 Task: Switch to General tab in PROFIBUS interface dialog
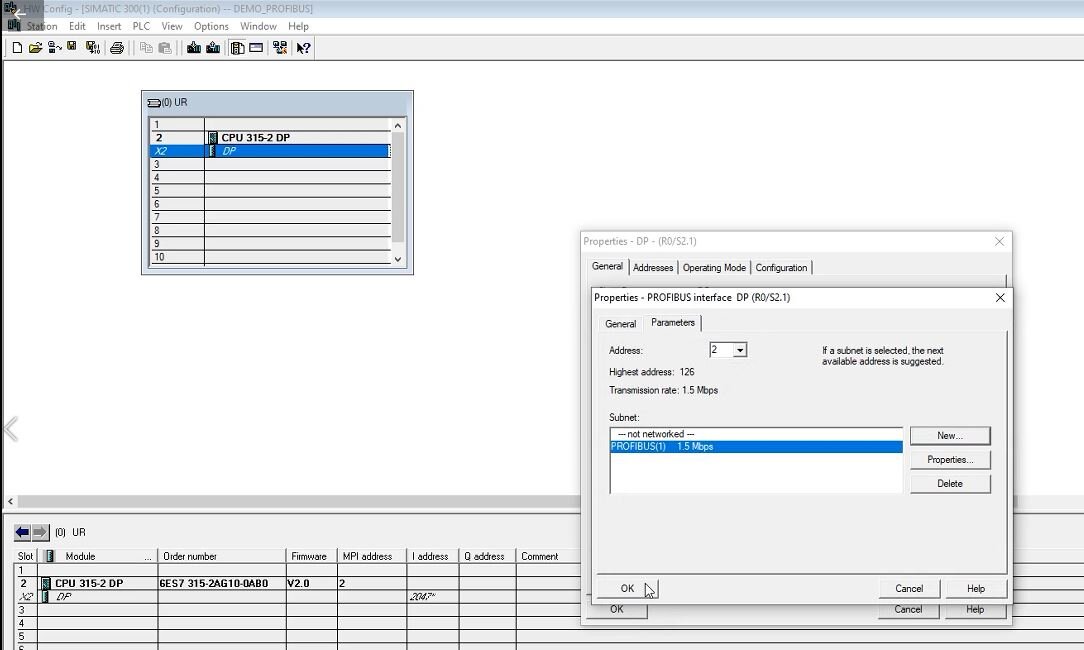[x=620, y=324]
